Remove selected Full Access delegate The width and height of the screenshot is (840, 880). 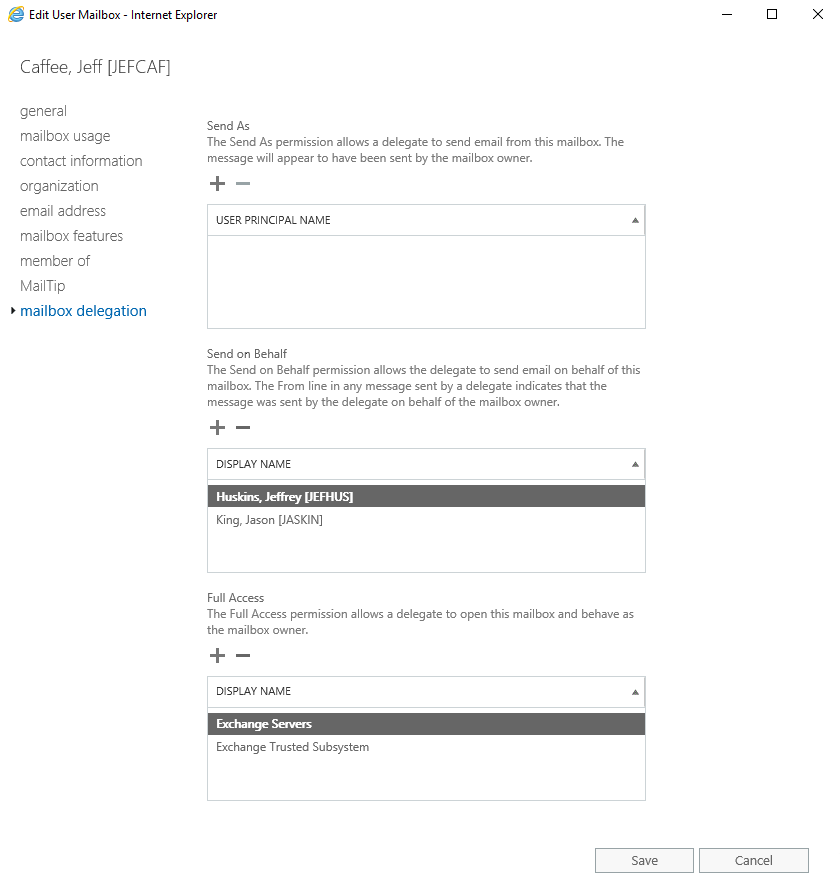243,656
